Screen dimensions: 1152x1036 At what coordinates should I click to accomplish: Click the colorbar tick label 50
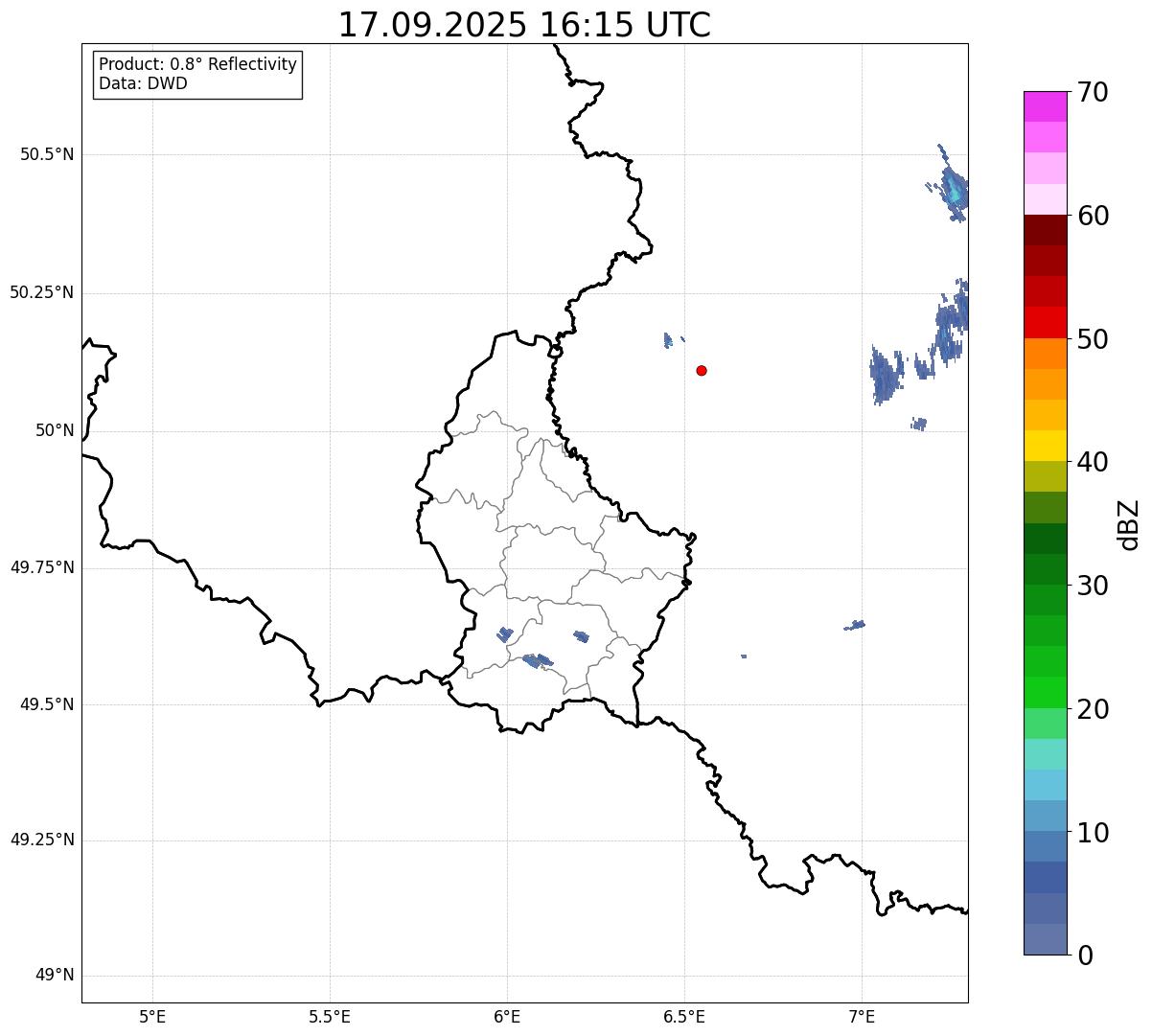point(1092,339)
